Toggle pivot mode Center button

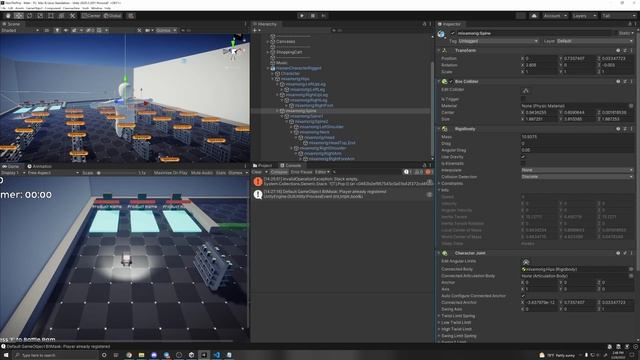(x=91, y=16)
